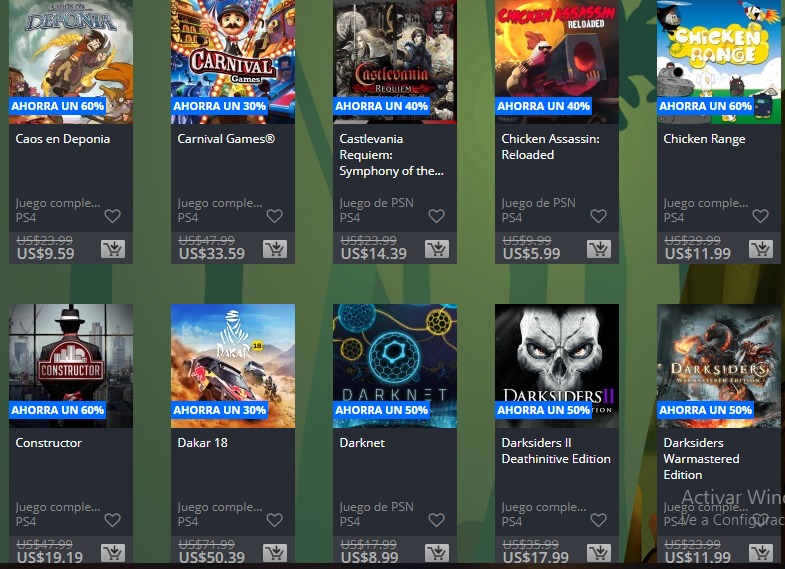
Task: Add Chicken Range to cart
Action: tap(761, 249)
